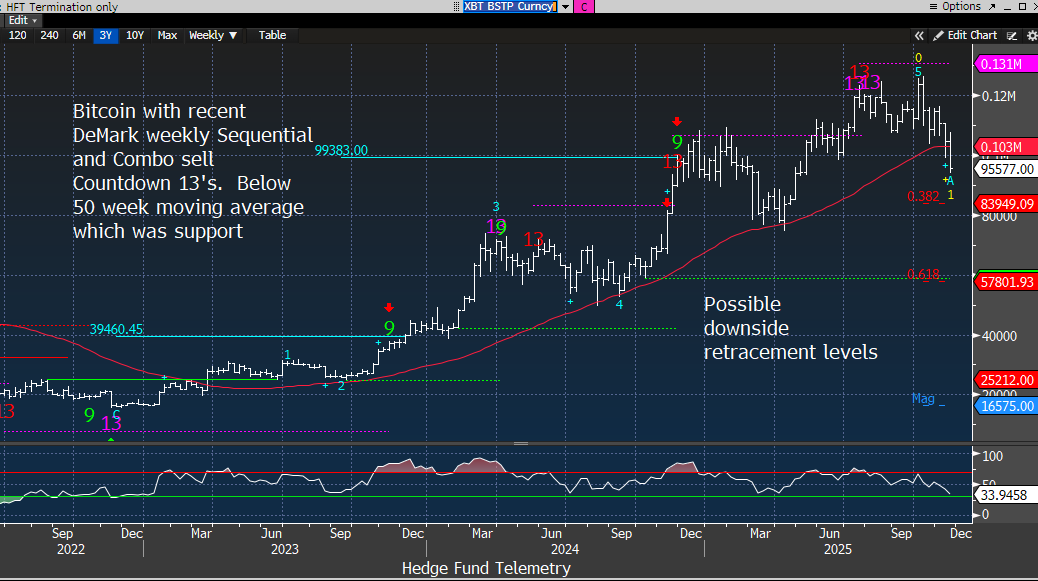The height and width of the screenshot is (581, 1038).
Task: Expand the Edit dropdown menu
Action: pyautogui.click(x=22, y=20)
